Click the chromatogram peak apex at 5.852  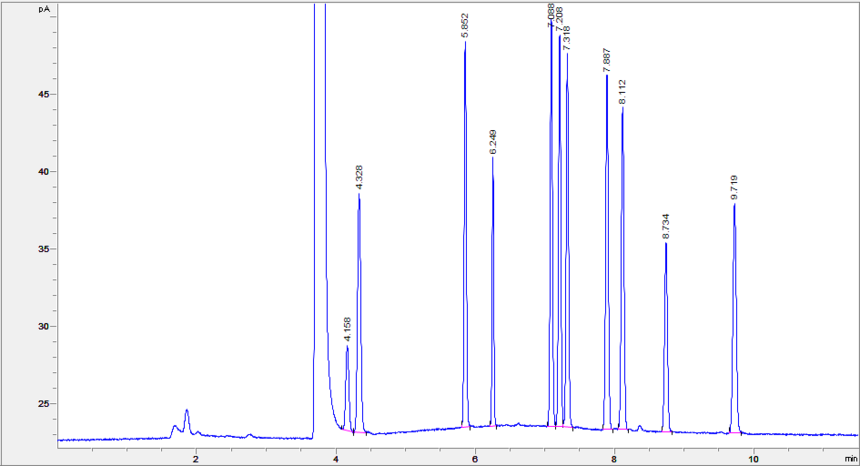coord(465,42)
